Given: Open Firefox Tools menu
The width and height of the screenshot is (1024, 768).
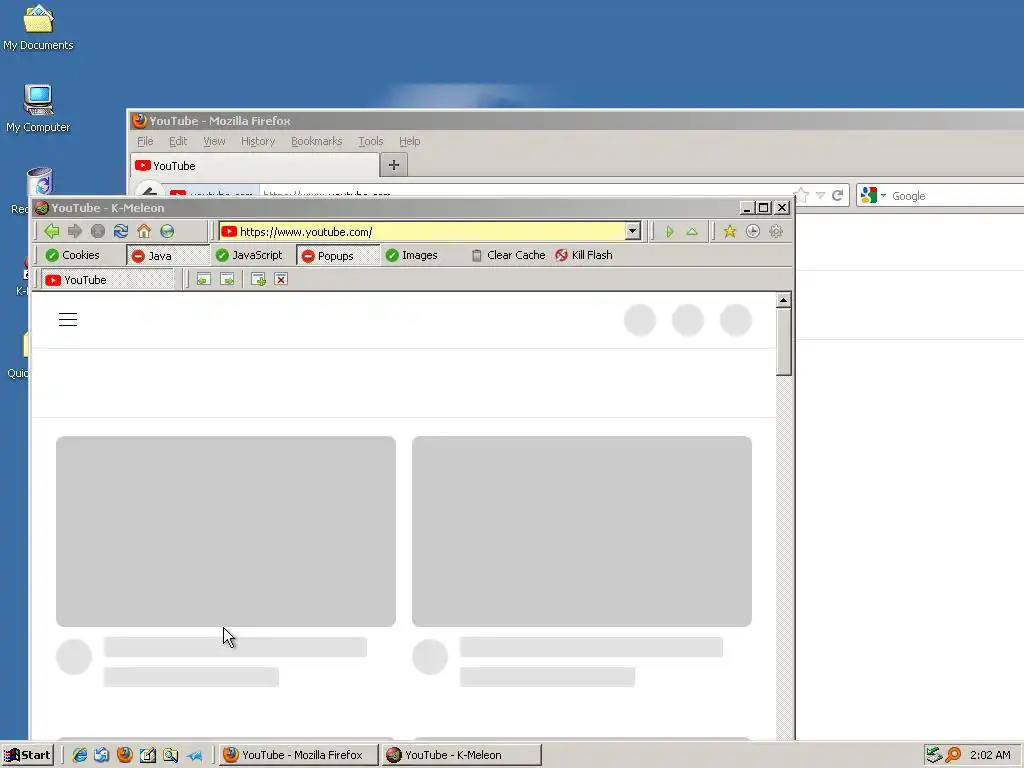Looking at the screenshot, I should point(370,141).
